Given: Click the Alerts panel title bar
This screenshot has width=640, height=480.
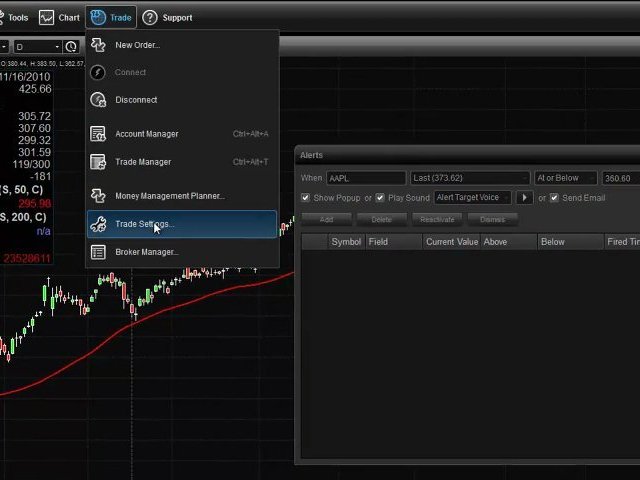Looking at the screenshot, I should tap(467, 155).
